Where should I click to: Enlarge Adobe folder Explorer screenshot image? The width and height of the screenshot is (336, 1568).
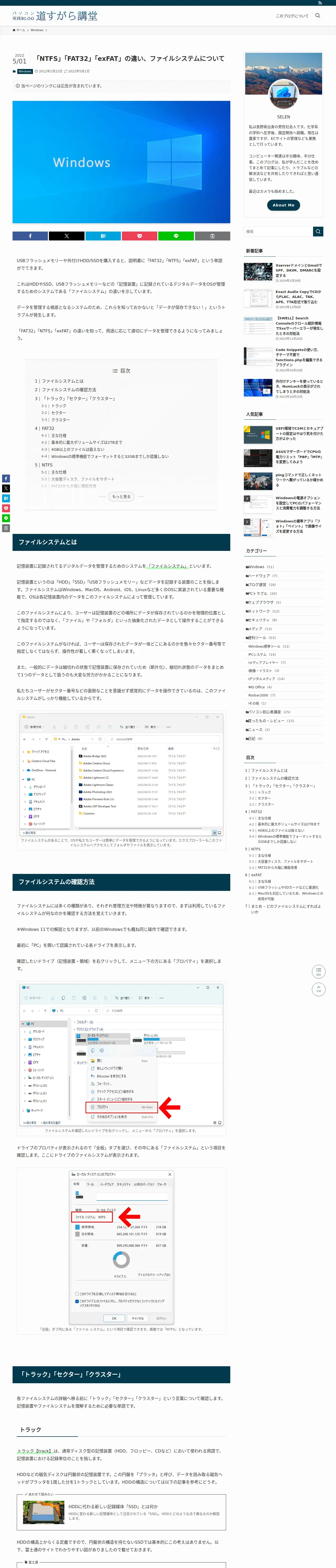121,774
